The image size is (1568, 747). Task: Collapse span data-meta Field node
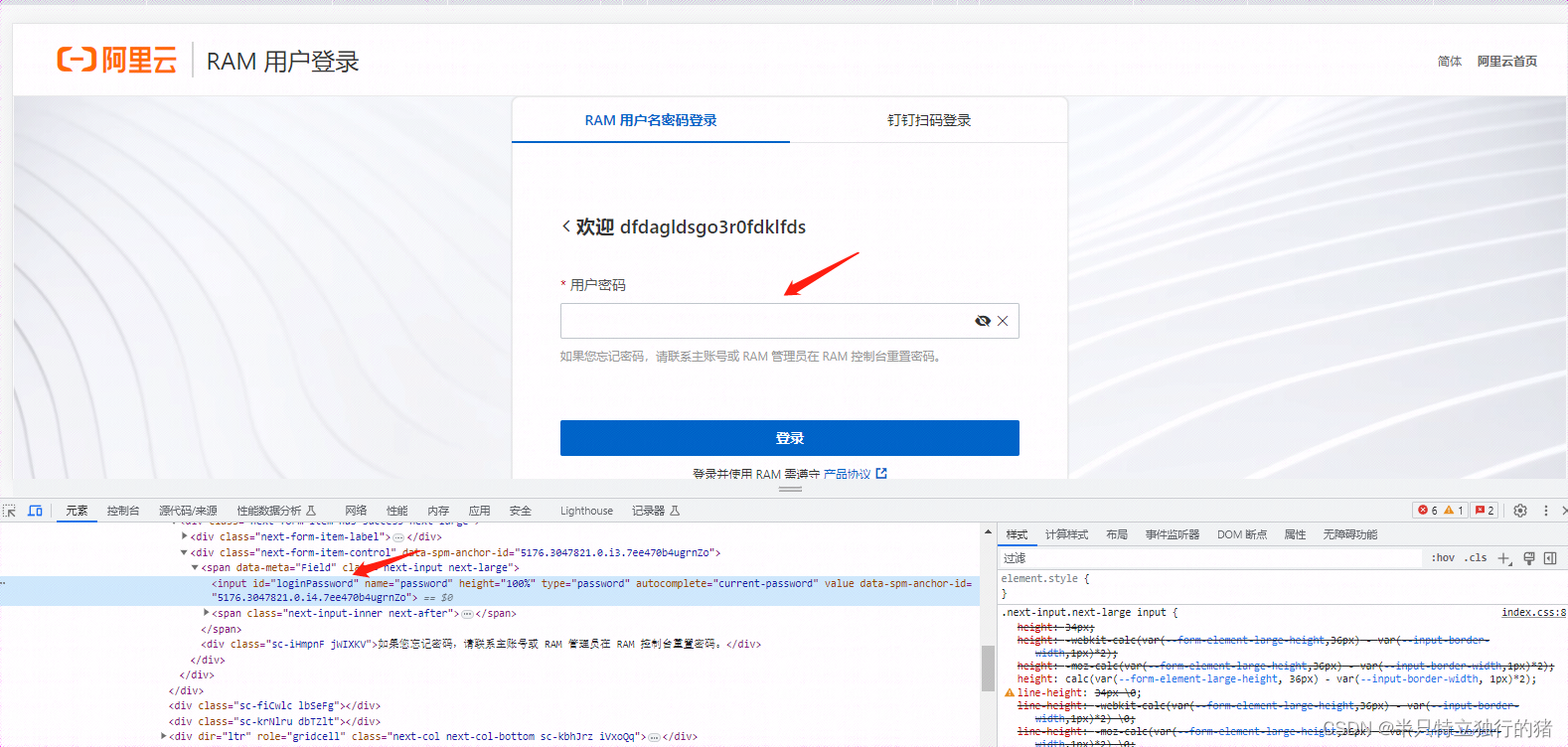tap(195, 567)
